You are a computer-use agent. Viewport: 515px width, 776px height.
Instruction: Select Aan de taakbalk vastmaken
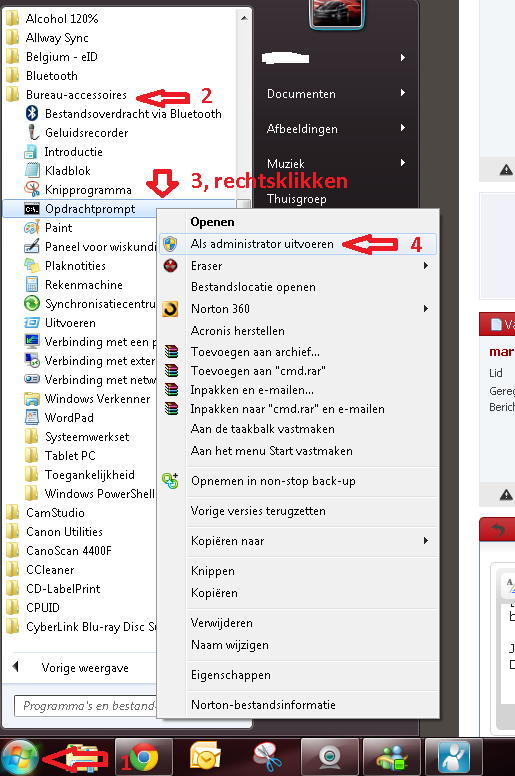click(x=263, y=429)
